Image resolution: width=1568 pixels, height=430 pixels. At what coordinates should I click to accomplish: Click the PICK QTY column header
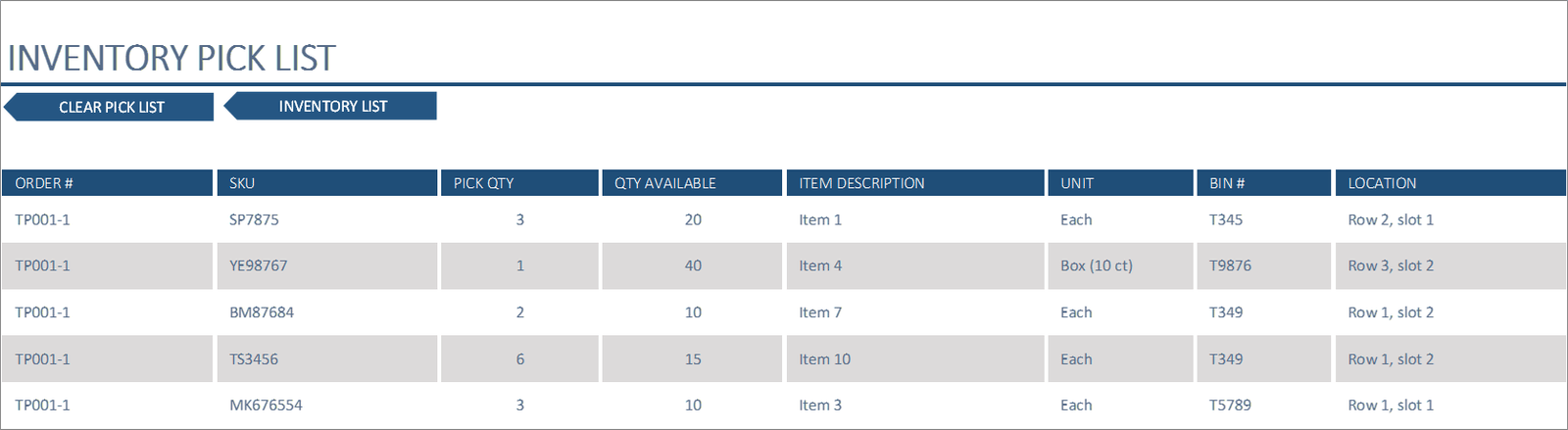click(519, 183)
